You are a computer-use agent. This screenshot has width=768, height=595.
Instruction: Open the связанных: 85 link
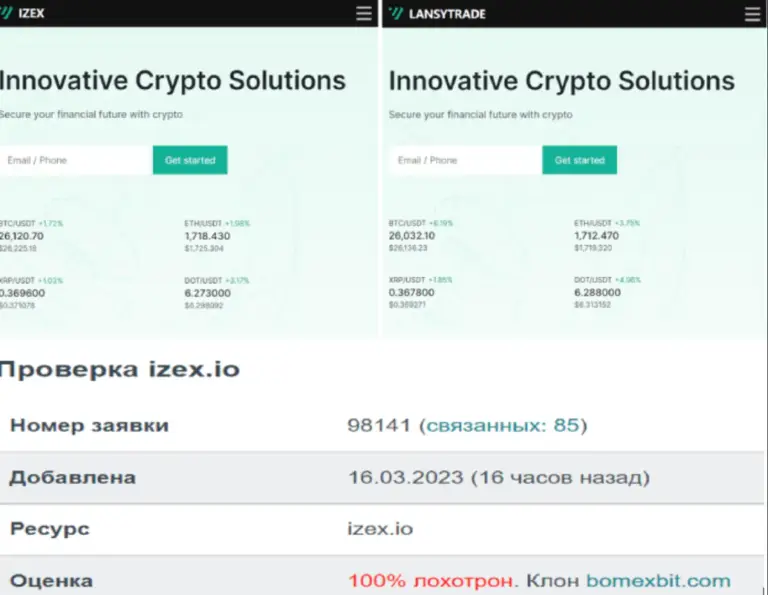(x=503, y=425)
